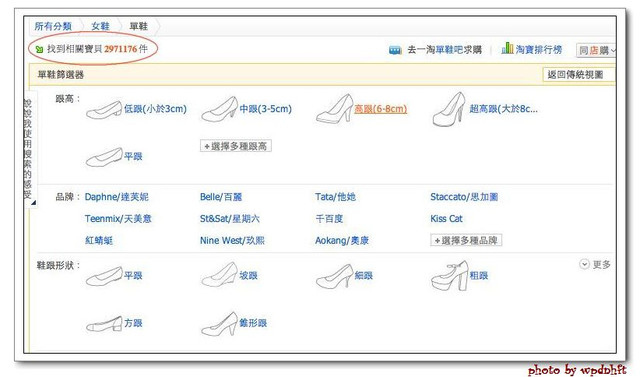This screenshot has width=640, height=377.
Task: Select 高跟(6-8cm) text link
Action: [380, 109]
